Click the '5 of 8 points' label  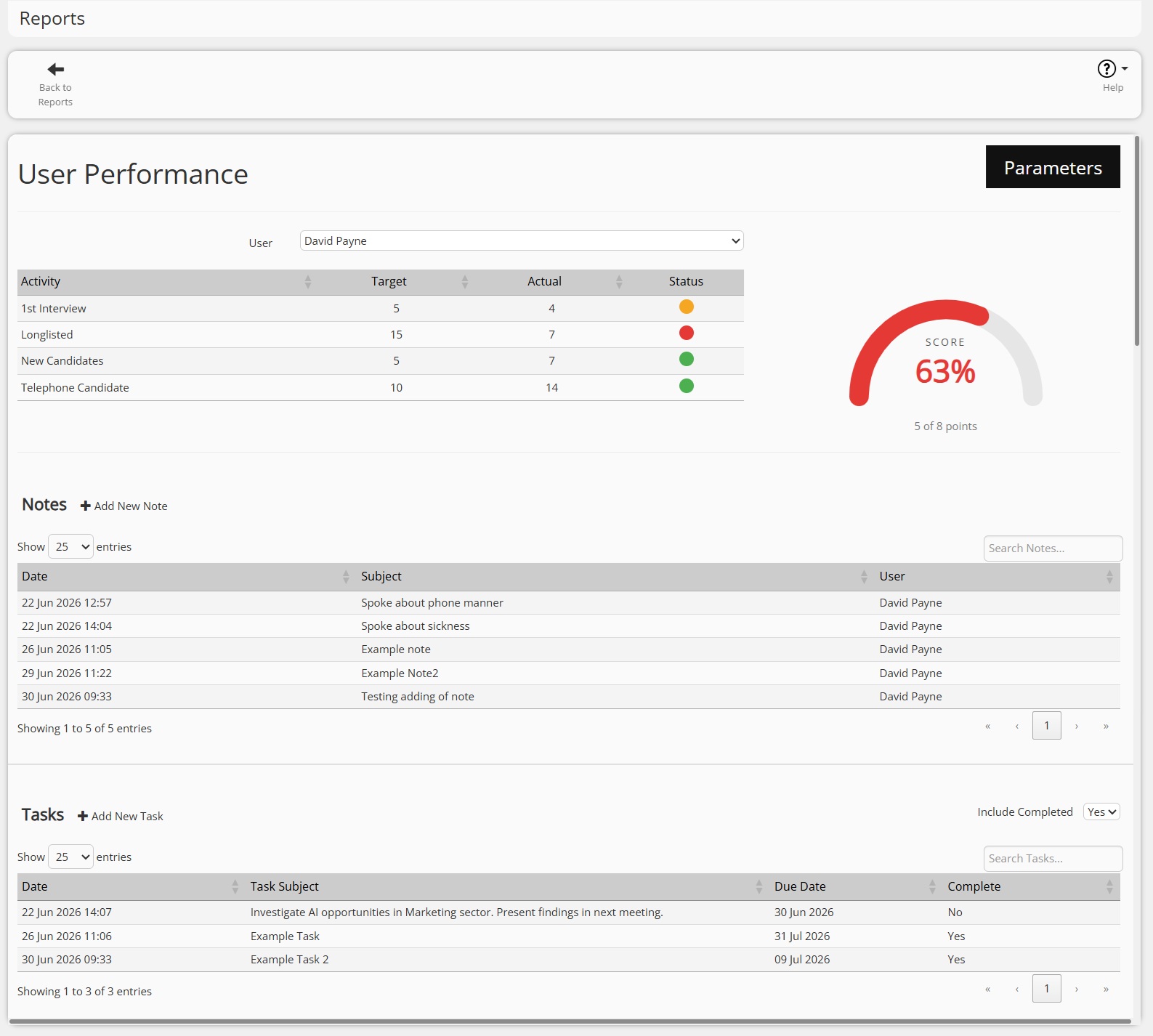(945, 426)
